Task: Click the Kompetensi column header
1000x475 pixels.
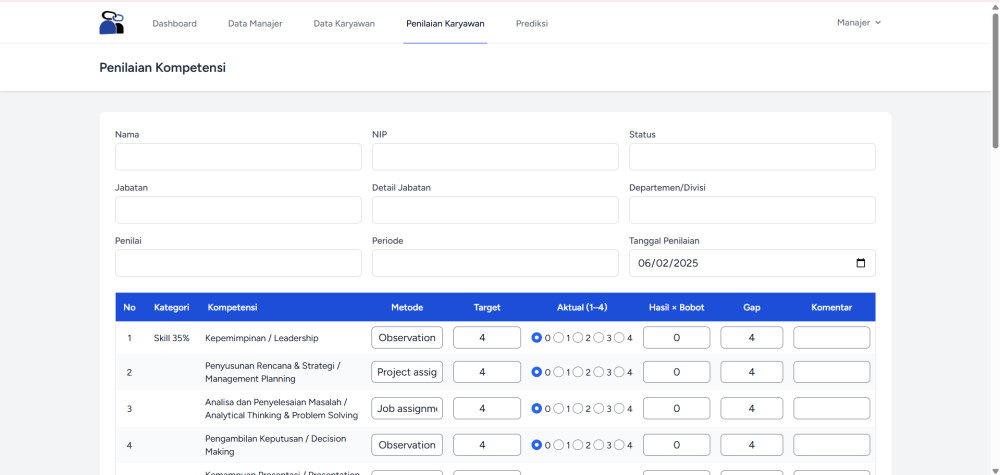Action: pos(233,307)
